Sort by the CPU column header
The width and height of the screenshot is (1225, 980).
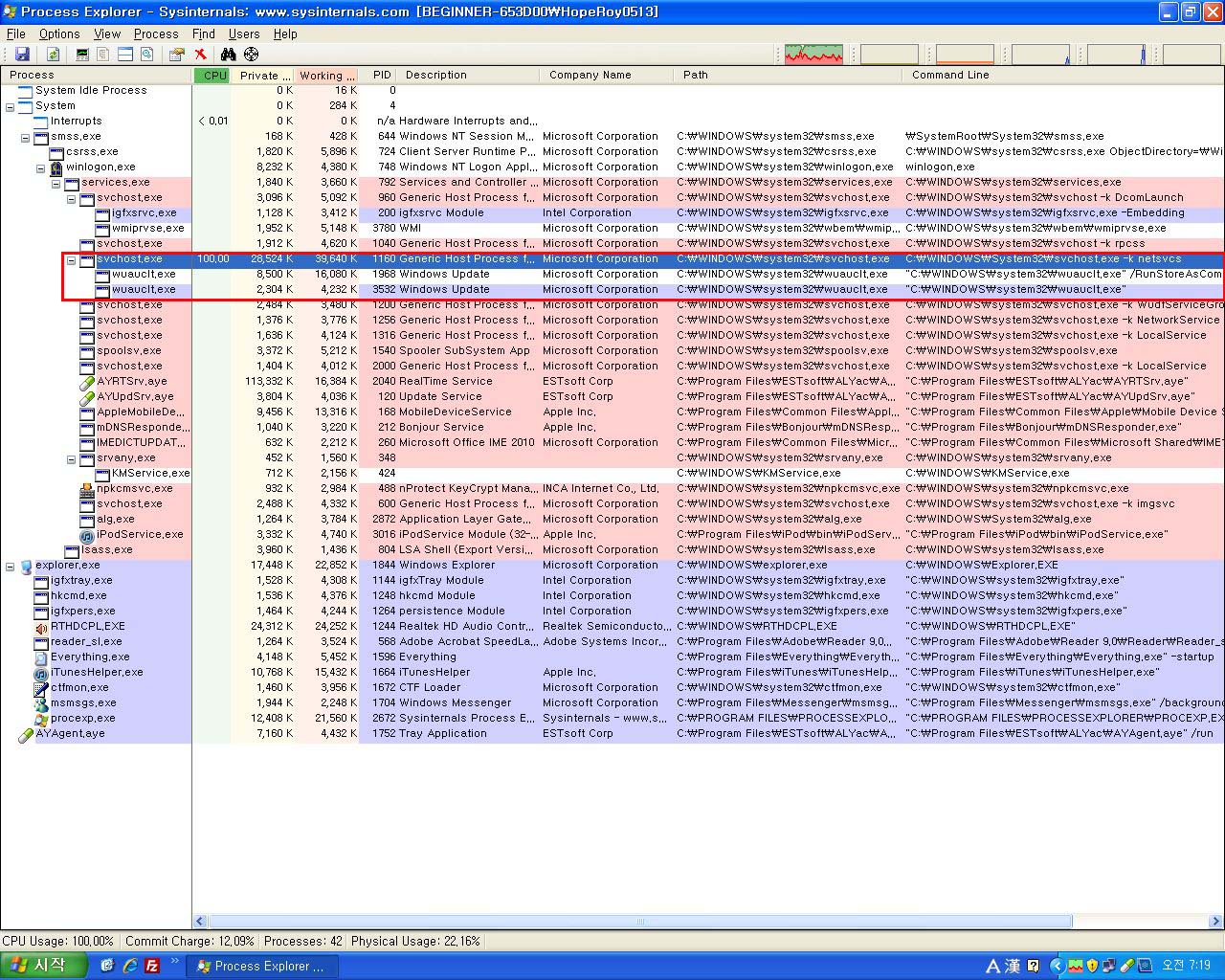click(212, 75)
